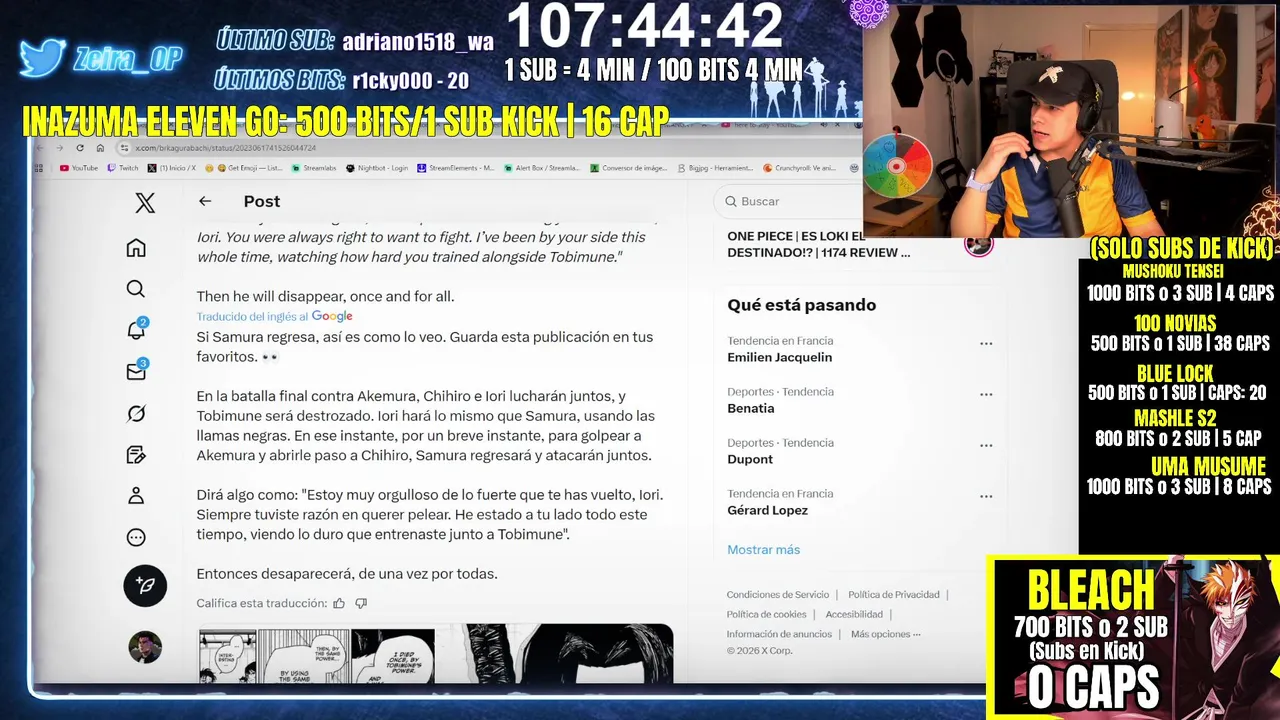
Task: Open more options for Dupont trend
Action: pyautogui.click(x=986, y=445)
